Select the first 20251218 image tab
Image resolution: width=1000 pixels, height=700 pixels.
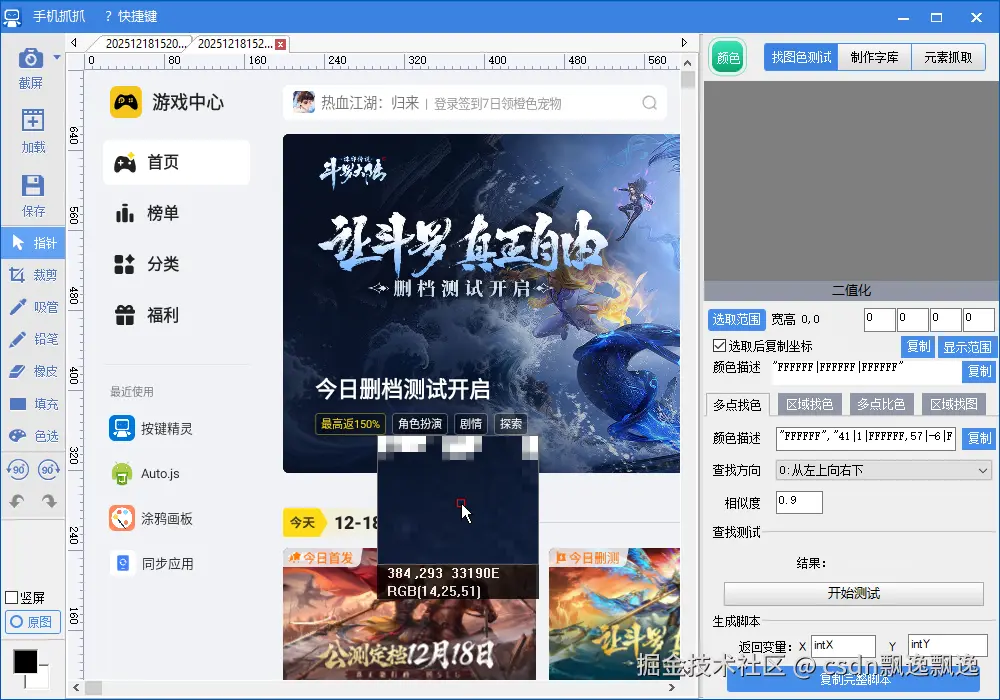coord(145,43)
